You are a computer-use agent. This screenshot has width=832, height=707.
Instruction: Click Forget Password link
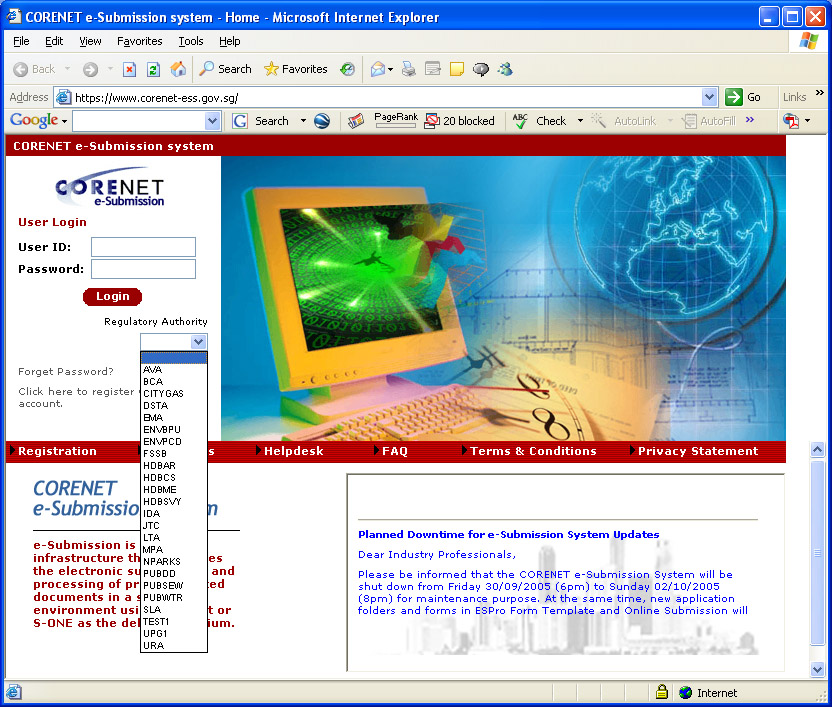point(66,372)
